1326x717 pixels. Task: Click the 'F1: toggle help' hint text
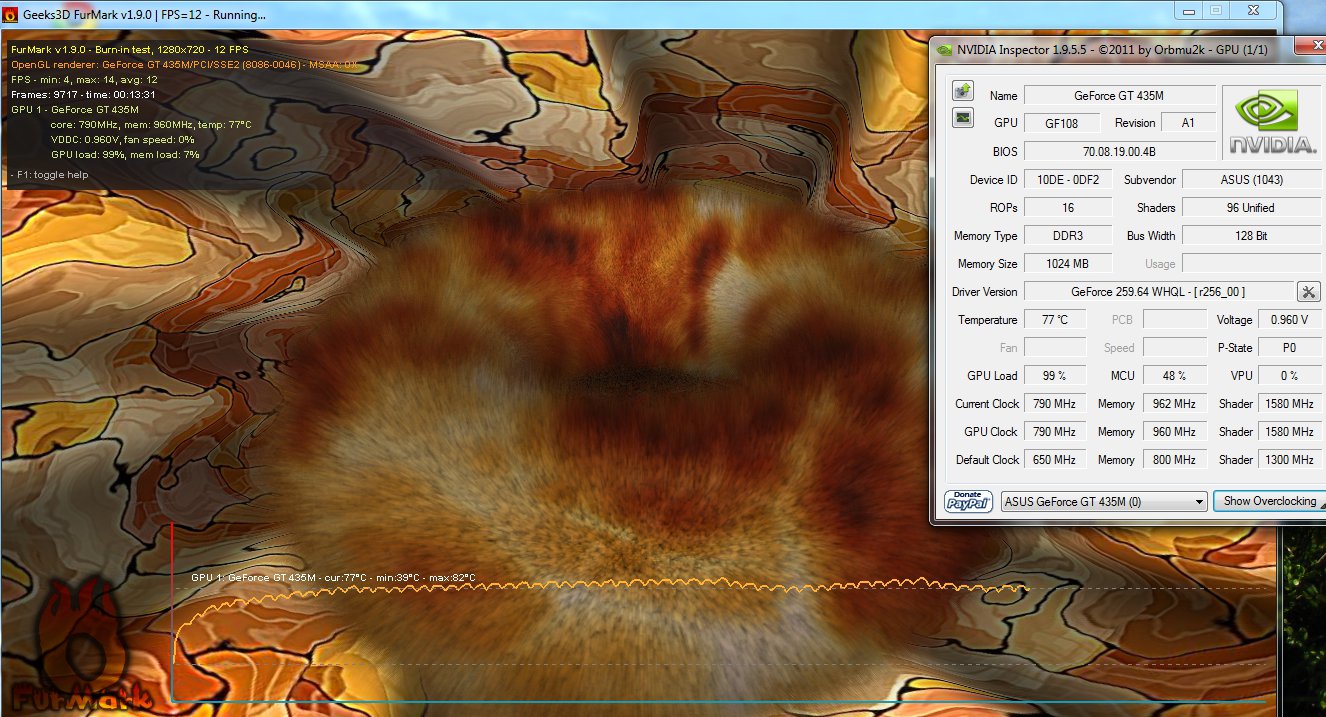[x=50, y=175]
